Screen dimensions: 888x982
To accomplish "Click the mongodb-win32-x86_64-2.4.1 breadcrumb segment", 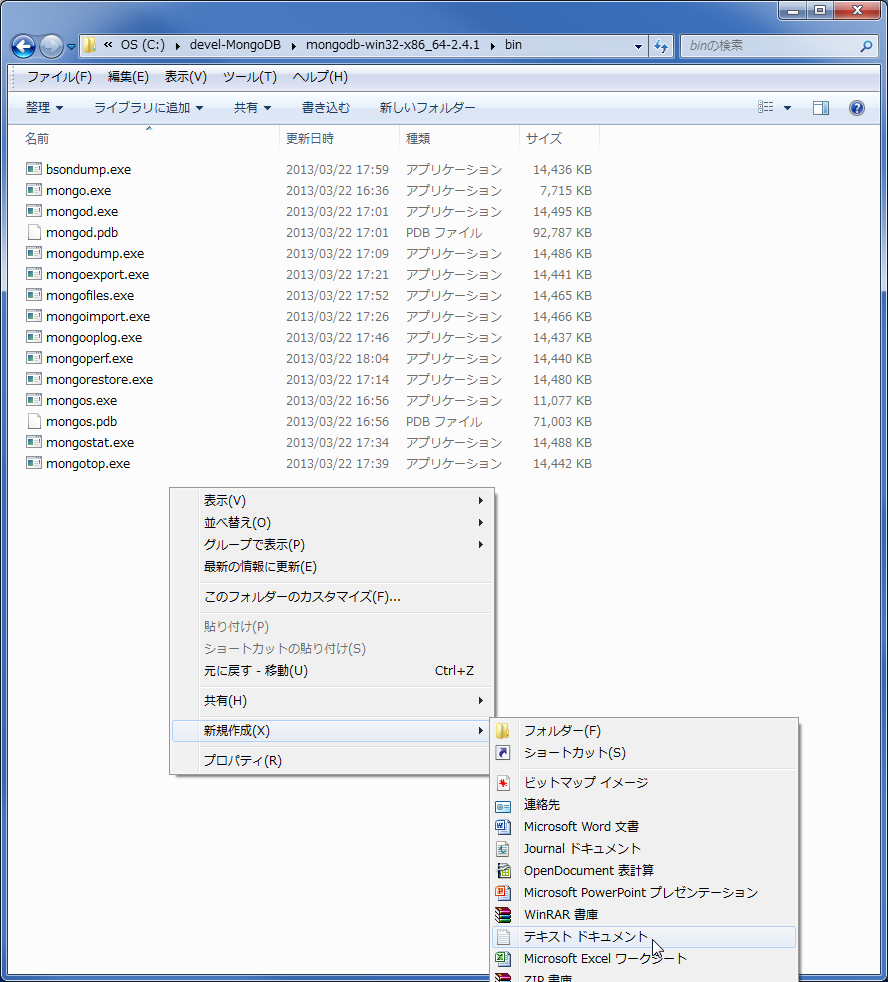I will pos(393,45).
